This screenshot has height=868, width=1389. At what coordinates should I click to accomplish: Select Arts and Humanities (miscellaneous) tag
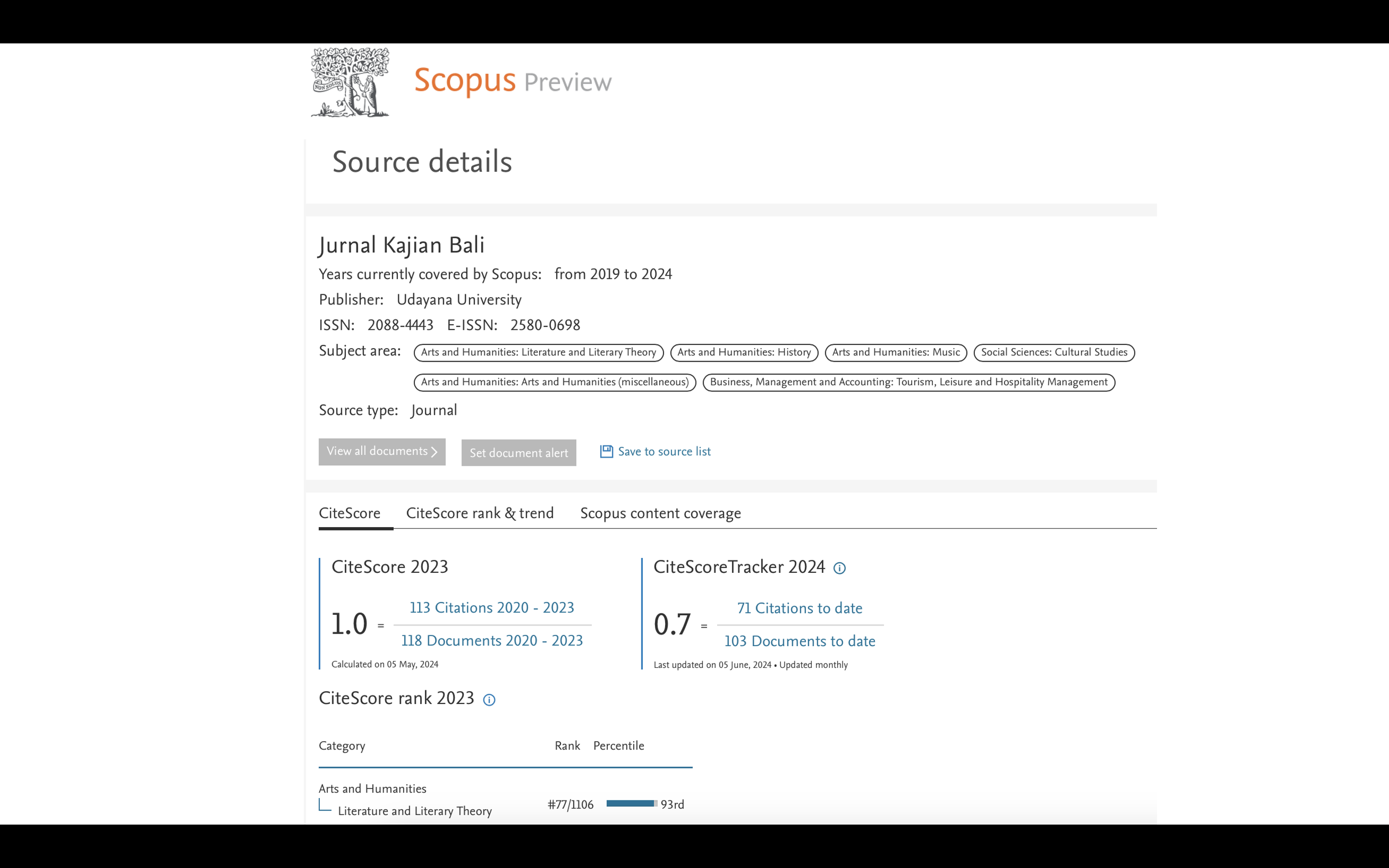click(x=555, y=382)
